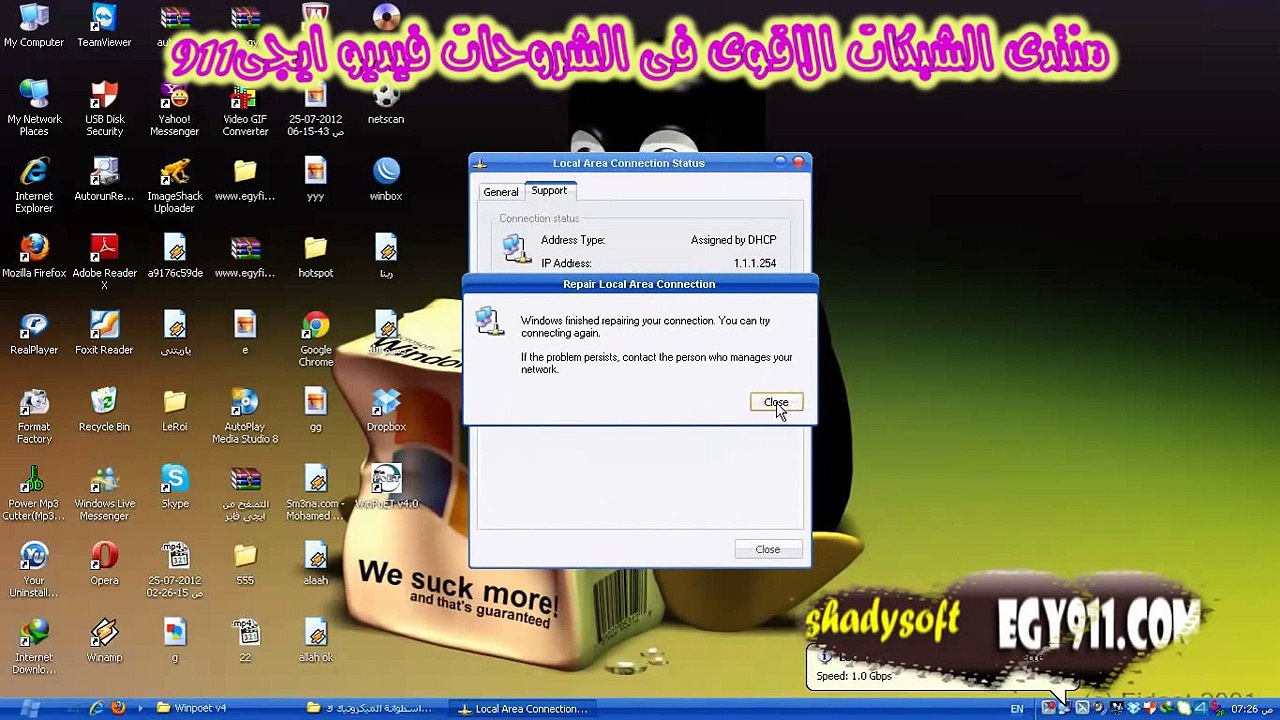The height and width of the screenshot is (720, 1280).
Task: Launch Your Uninstaller desktop shortcut
Action: click(33, 571)
